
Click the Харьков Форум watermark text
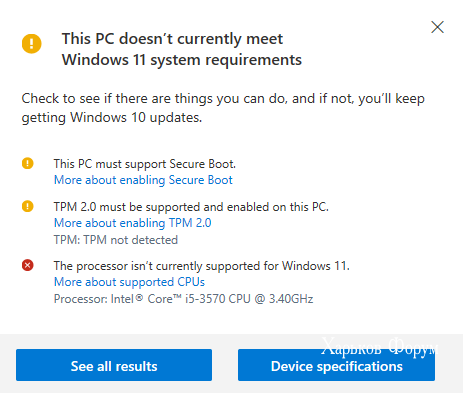(379, 347)
